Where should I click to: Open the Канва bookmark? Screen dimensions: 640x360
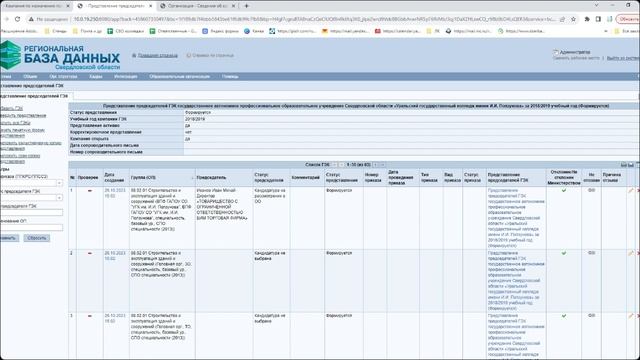point(254,31)
